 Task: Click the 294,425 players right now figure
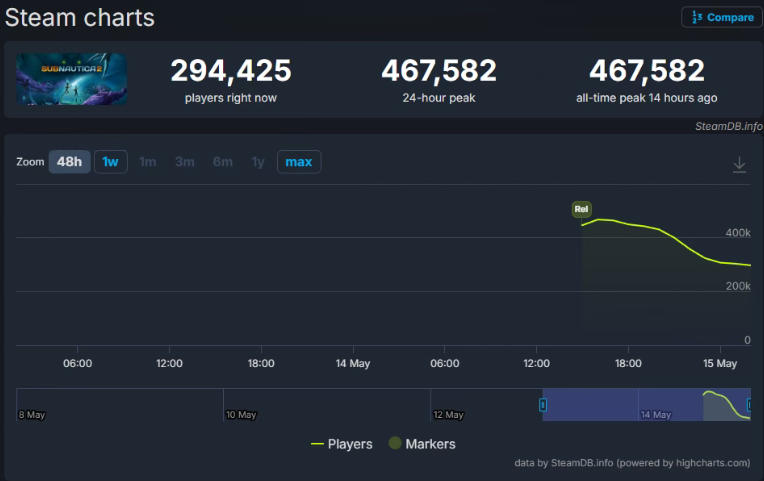pos(231,71)
